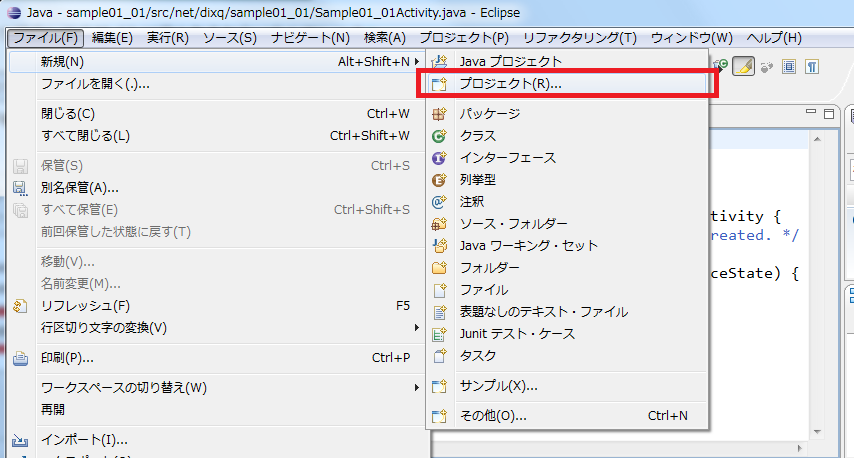Image resolution: width=854 pixels, height=458 pixels.
Task: Open the ヘルプ(H) menu
Action: click(x=774, y=38)
